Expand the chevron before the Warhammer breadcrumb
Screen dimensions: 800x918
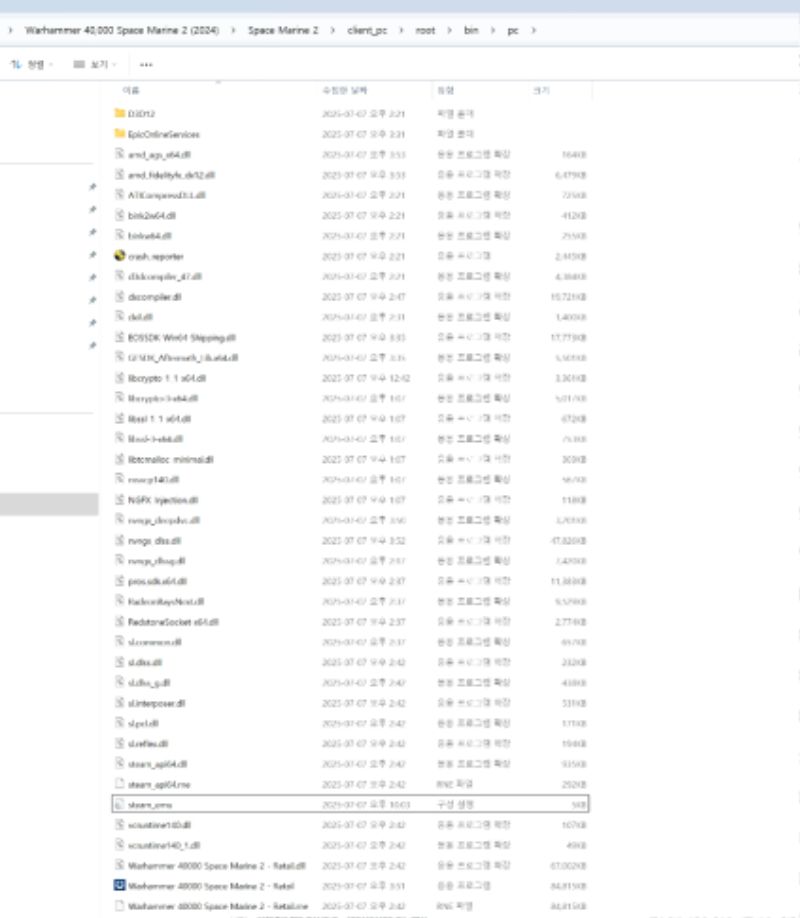coord(11,30)
